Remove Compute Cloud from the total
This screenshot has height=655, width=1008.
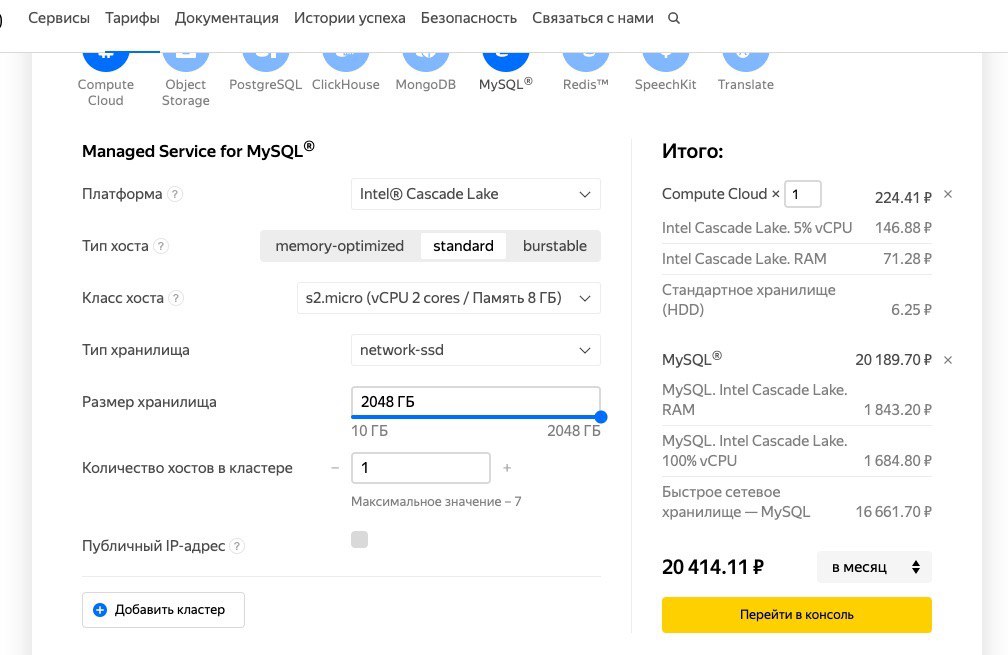pos(948,194)
